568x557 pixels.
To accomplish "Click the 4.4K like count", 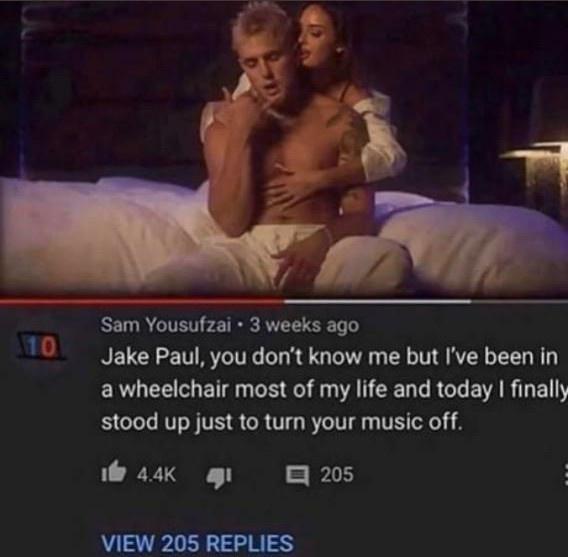I will coord(156,474).
